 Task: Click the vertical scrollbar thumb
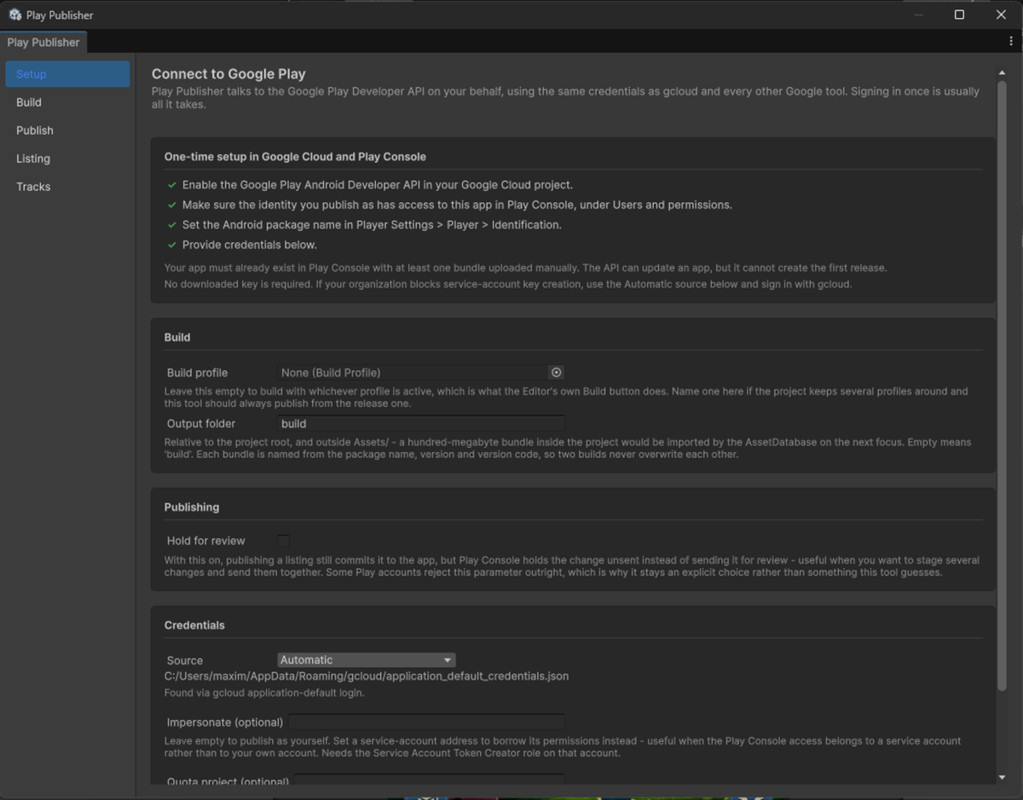[1001, 385]
